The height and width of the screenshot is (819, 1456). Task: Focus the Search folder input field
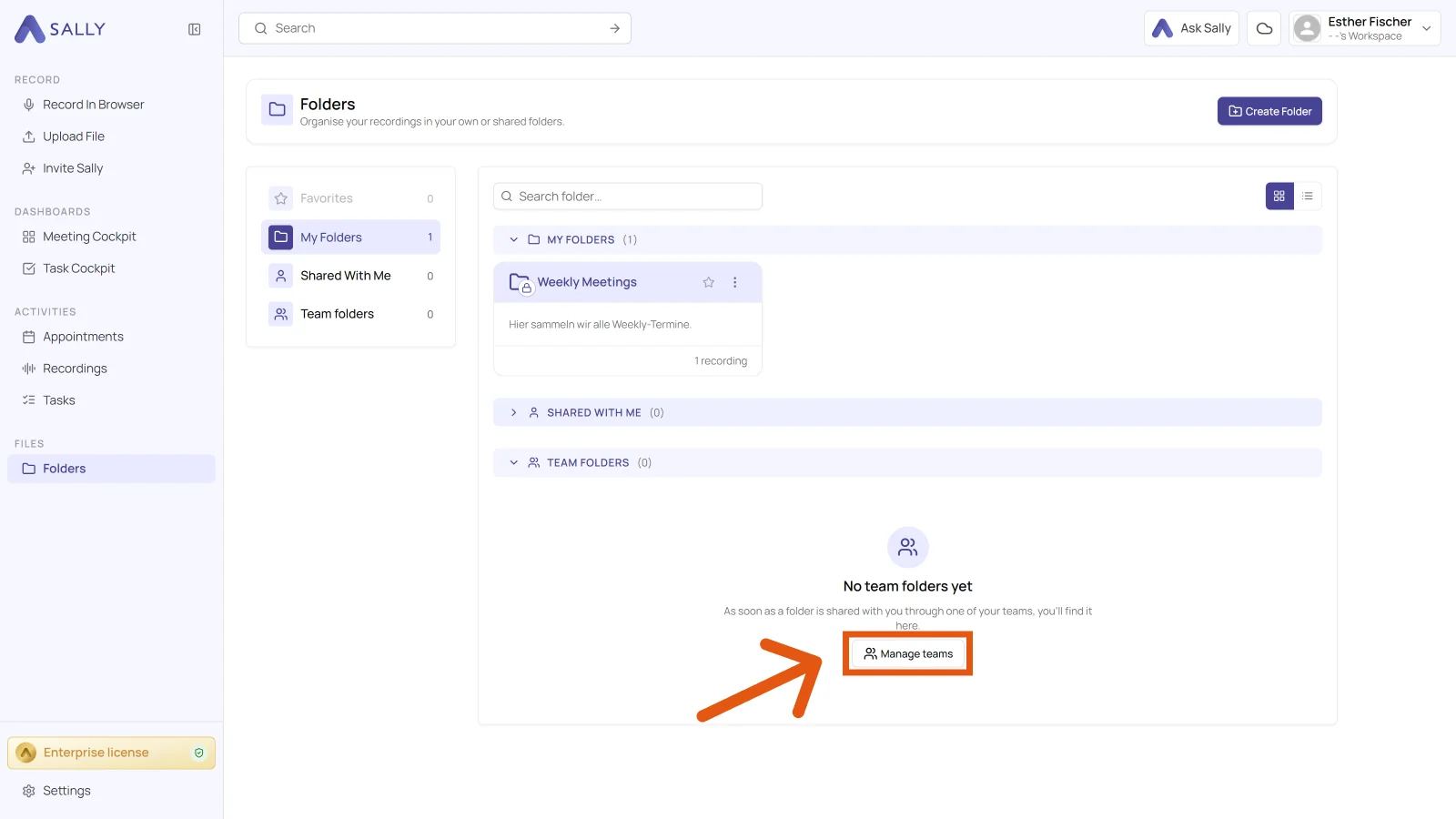click(628, 197)
